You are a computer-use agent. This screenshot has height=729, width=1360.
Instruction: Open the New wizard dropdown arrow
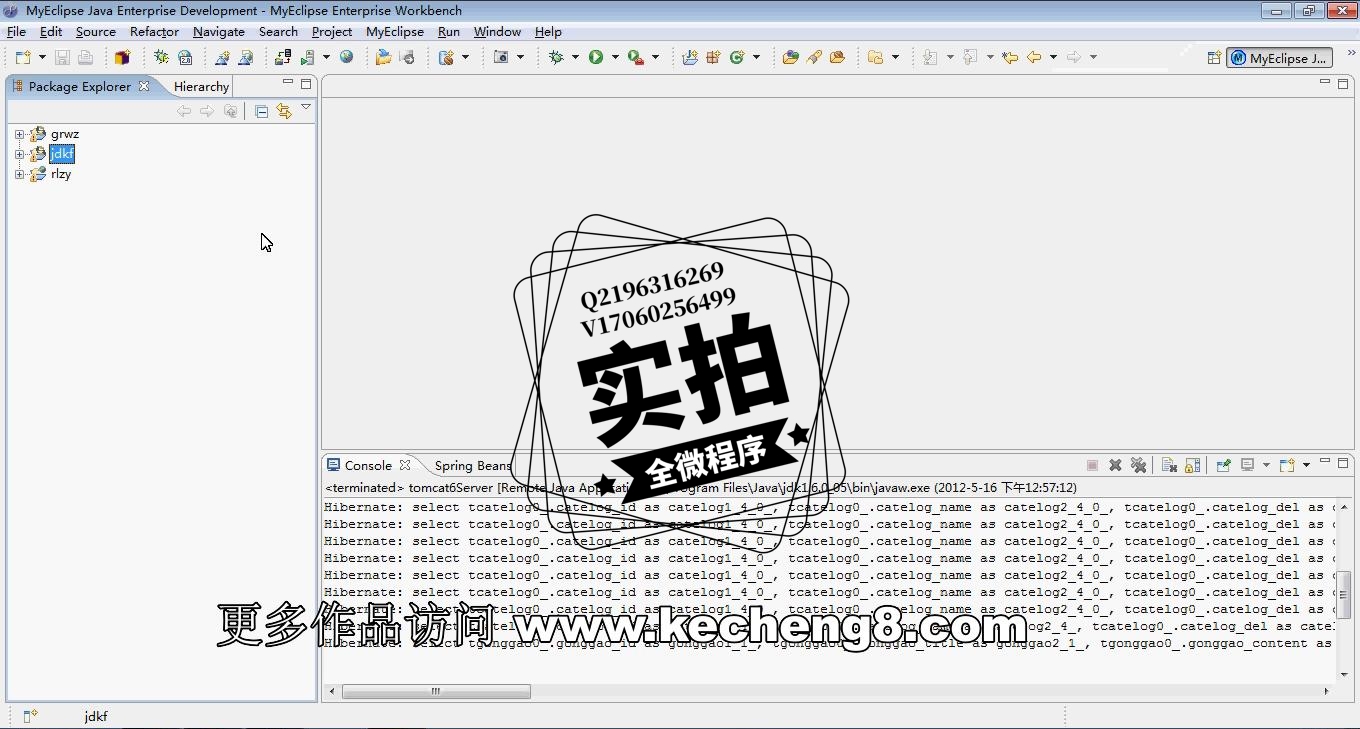click(42, 58)
